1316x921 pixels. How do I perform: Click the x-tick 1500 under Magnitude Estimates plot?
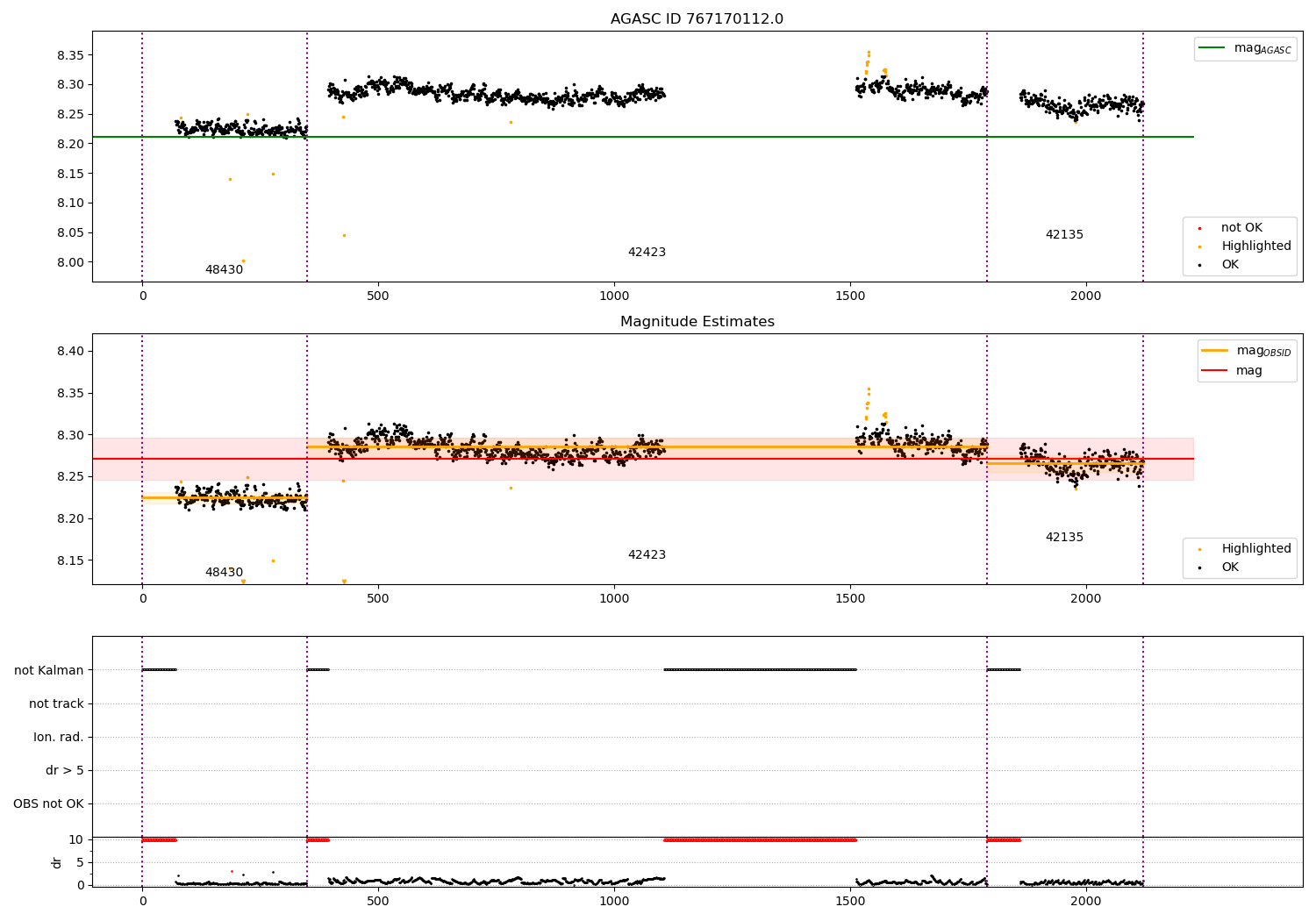850,599
